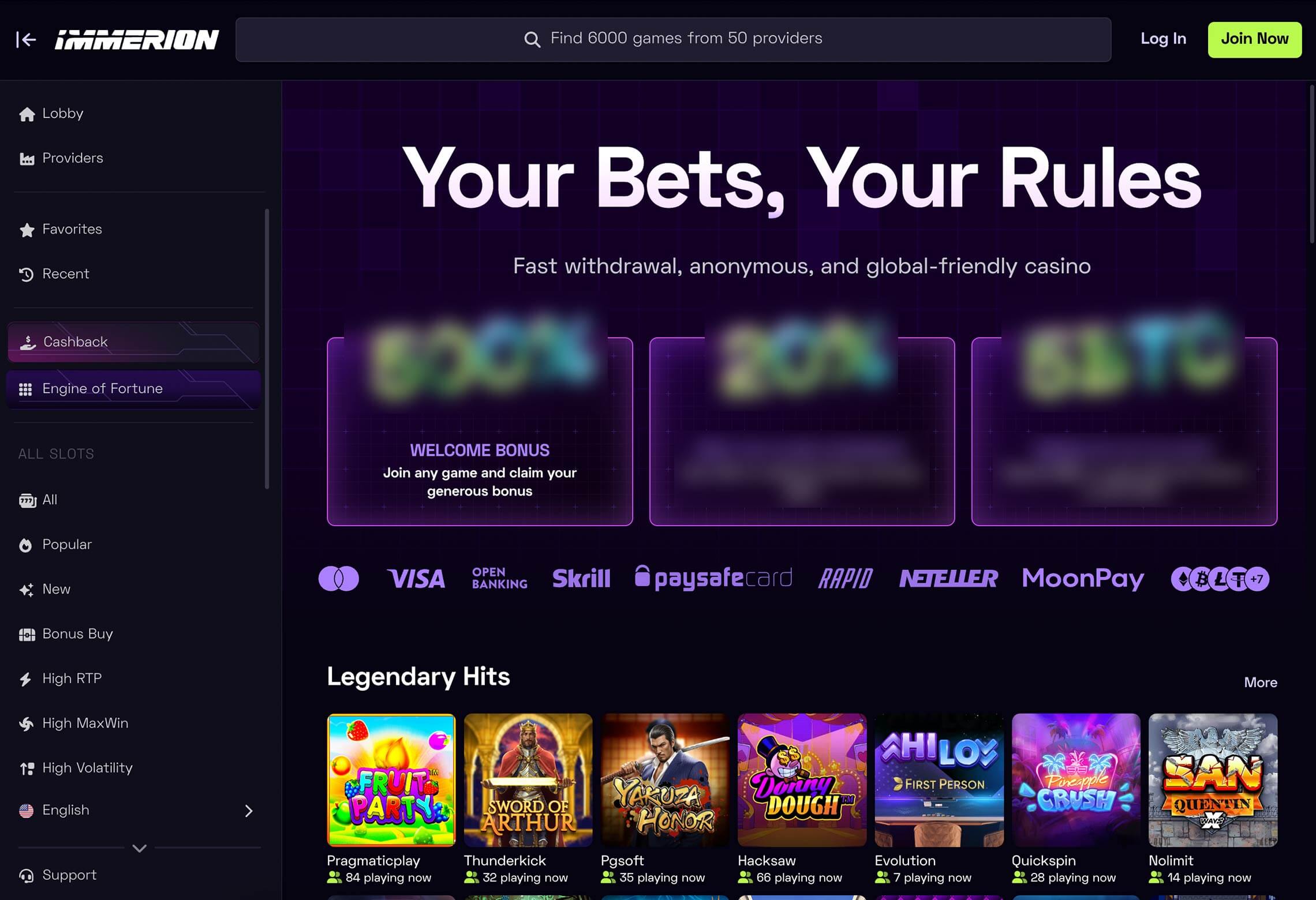This screenshot has height=900, width=1316.
Task: Open Engine of Fortune menu item
Action: pyautogui.click(x=133, y=389)
